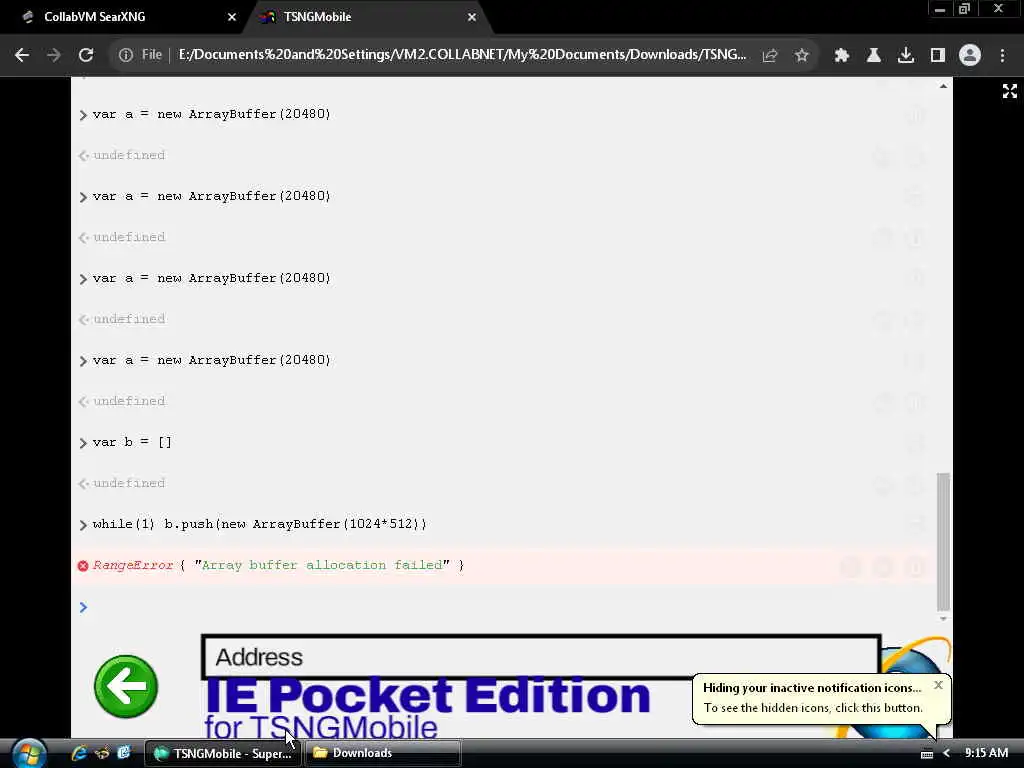Open the Chrome three-dot menu
The image size is (1024, 768).
[1002, 56]
